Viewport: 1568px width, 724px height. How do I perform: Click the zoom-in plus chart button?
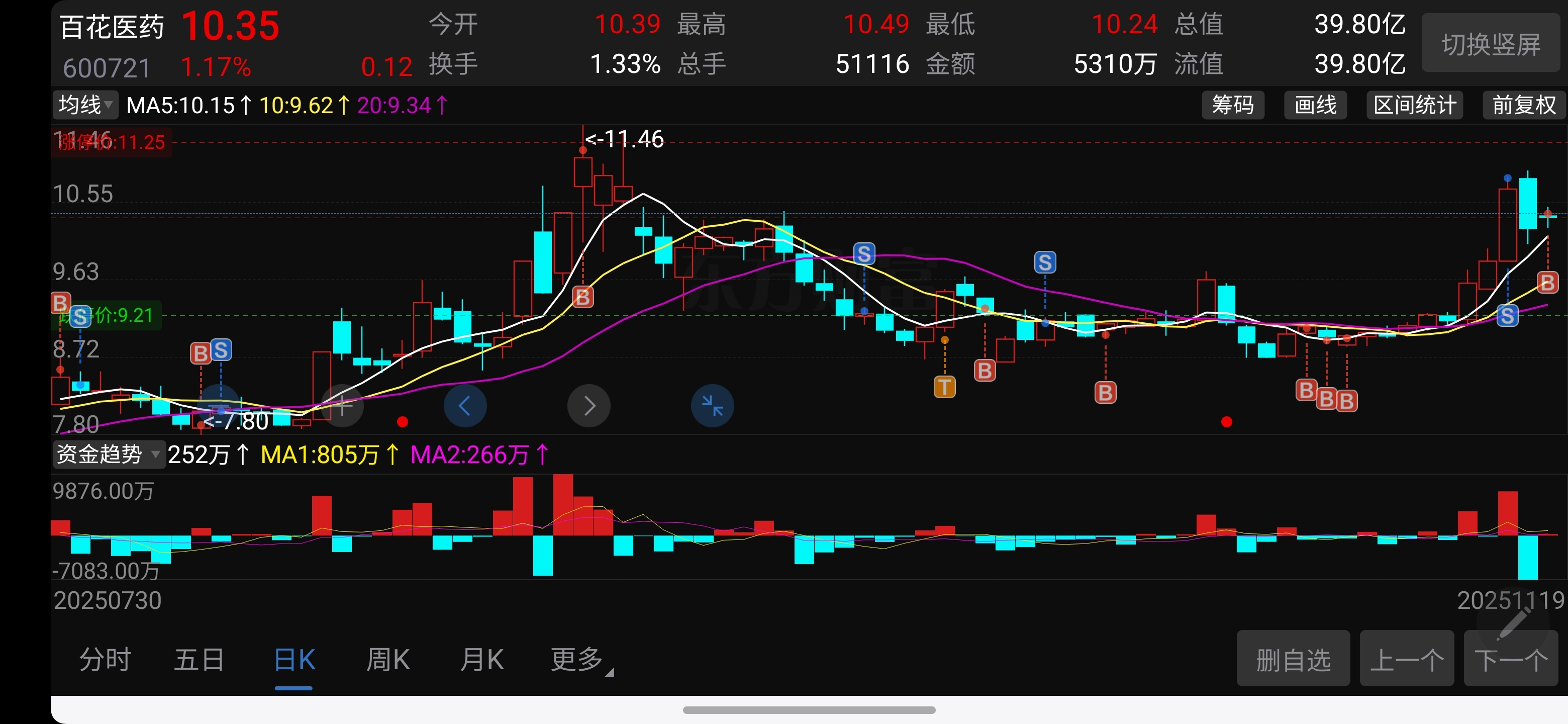tap(343, 406)
